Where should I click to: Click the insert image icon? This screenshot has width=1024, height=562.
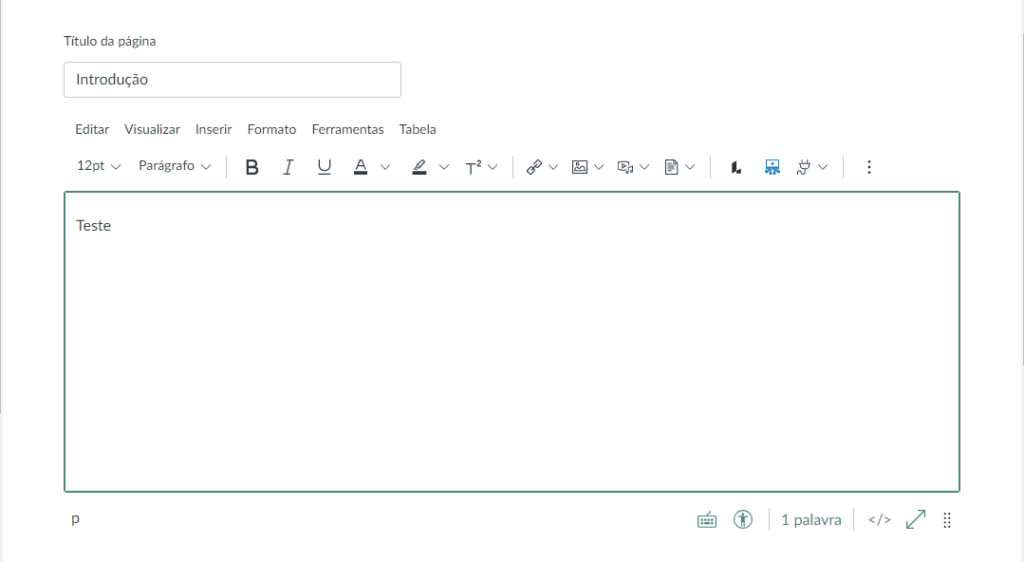[579, 167]
